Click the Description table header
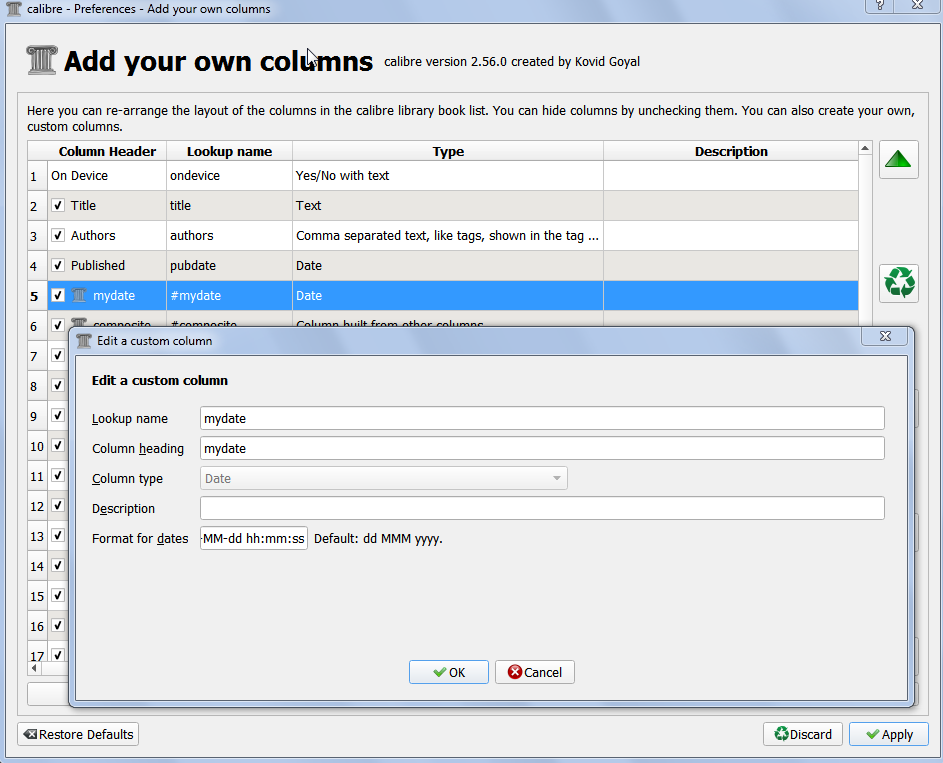The width and height of the screenshot is (943, 763). tap(731, 151)
